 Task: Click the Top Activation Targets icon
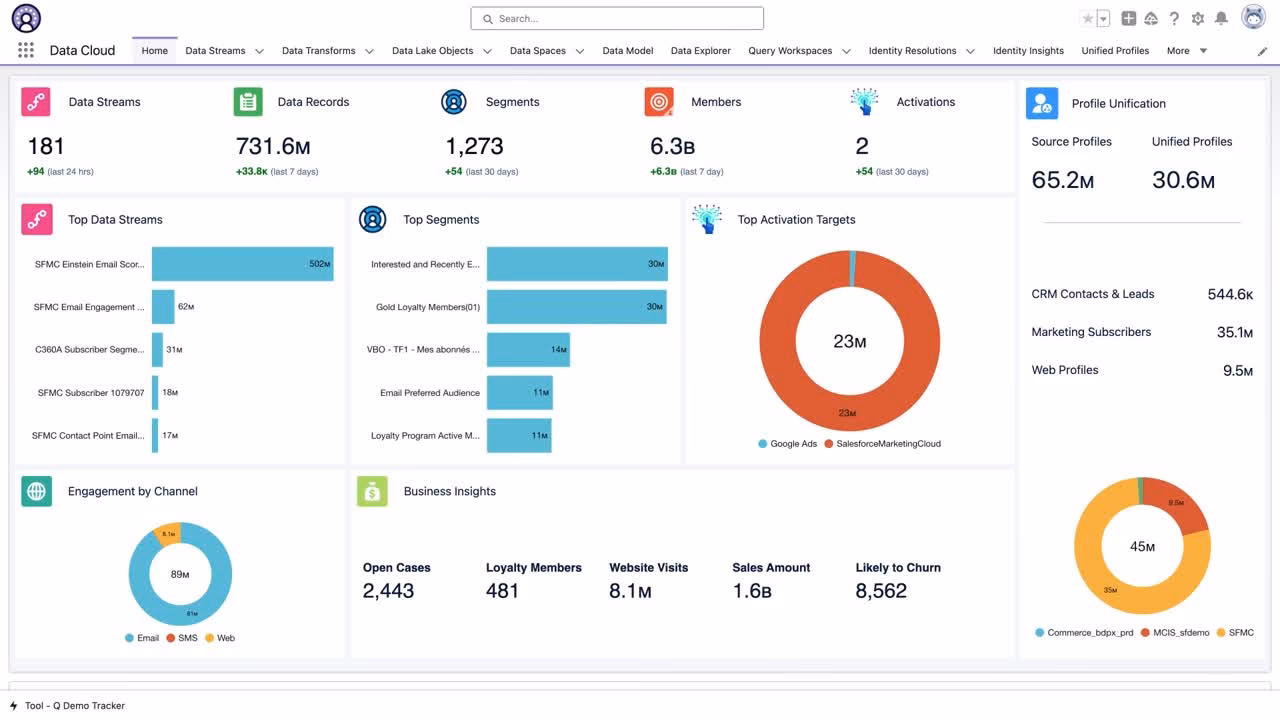[707, 219]
